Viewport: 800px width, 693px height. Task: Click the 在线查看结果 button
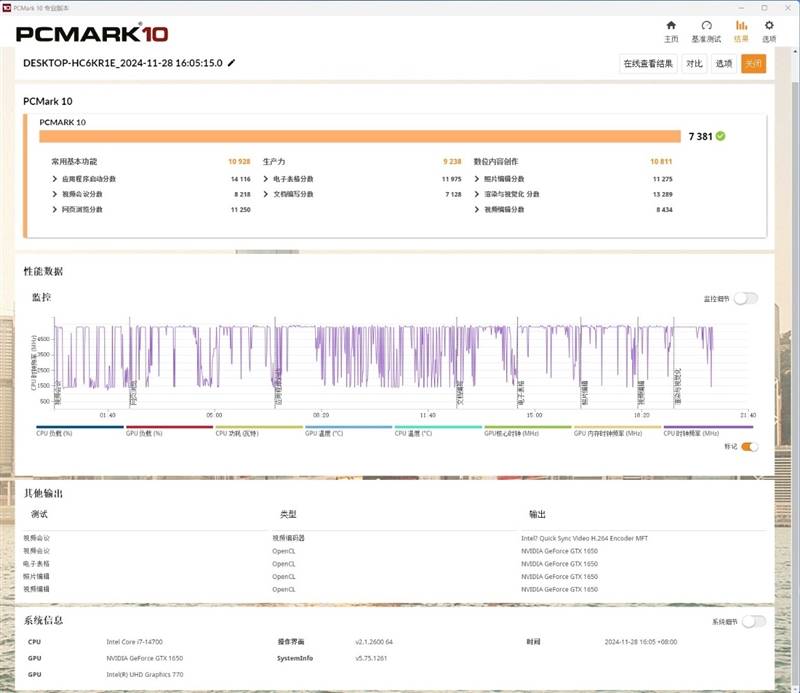tap(649, 64)
